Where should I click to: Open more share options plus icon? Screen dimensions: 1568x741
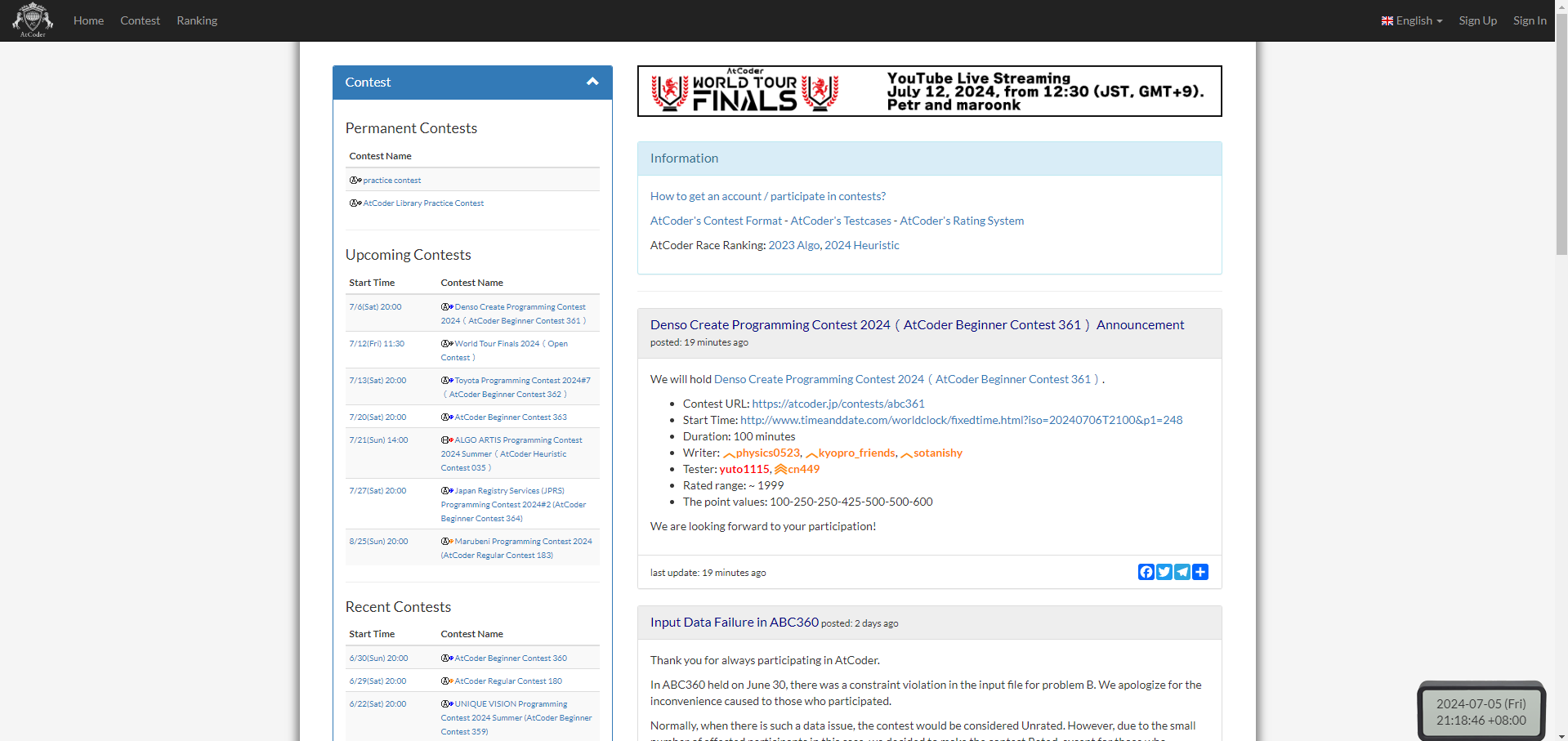1199,572
